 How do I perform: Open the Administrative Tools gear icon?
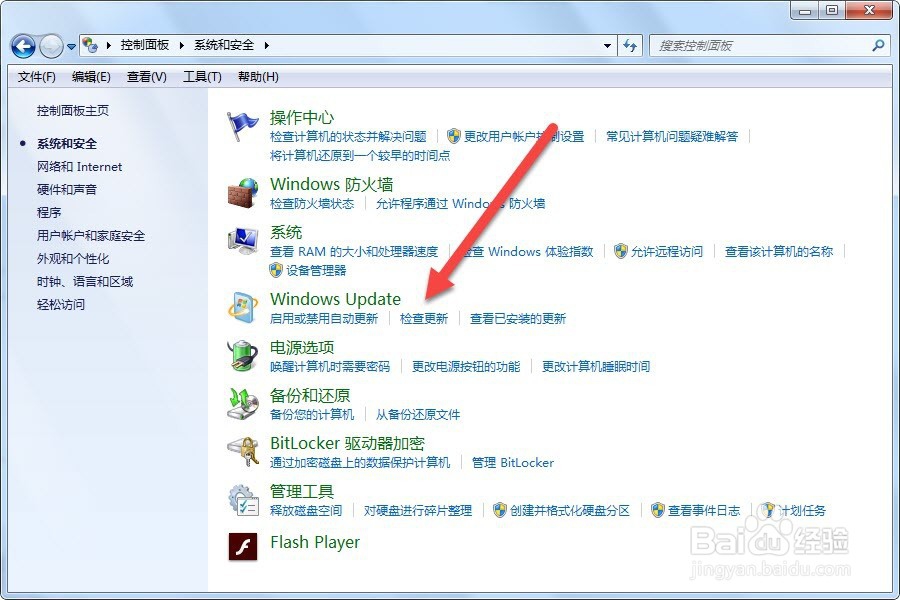pyautogui.click(x=243, y=500)
